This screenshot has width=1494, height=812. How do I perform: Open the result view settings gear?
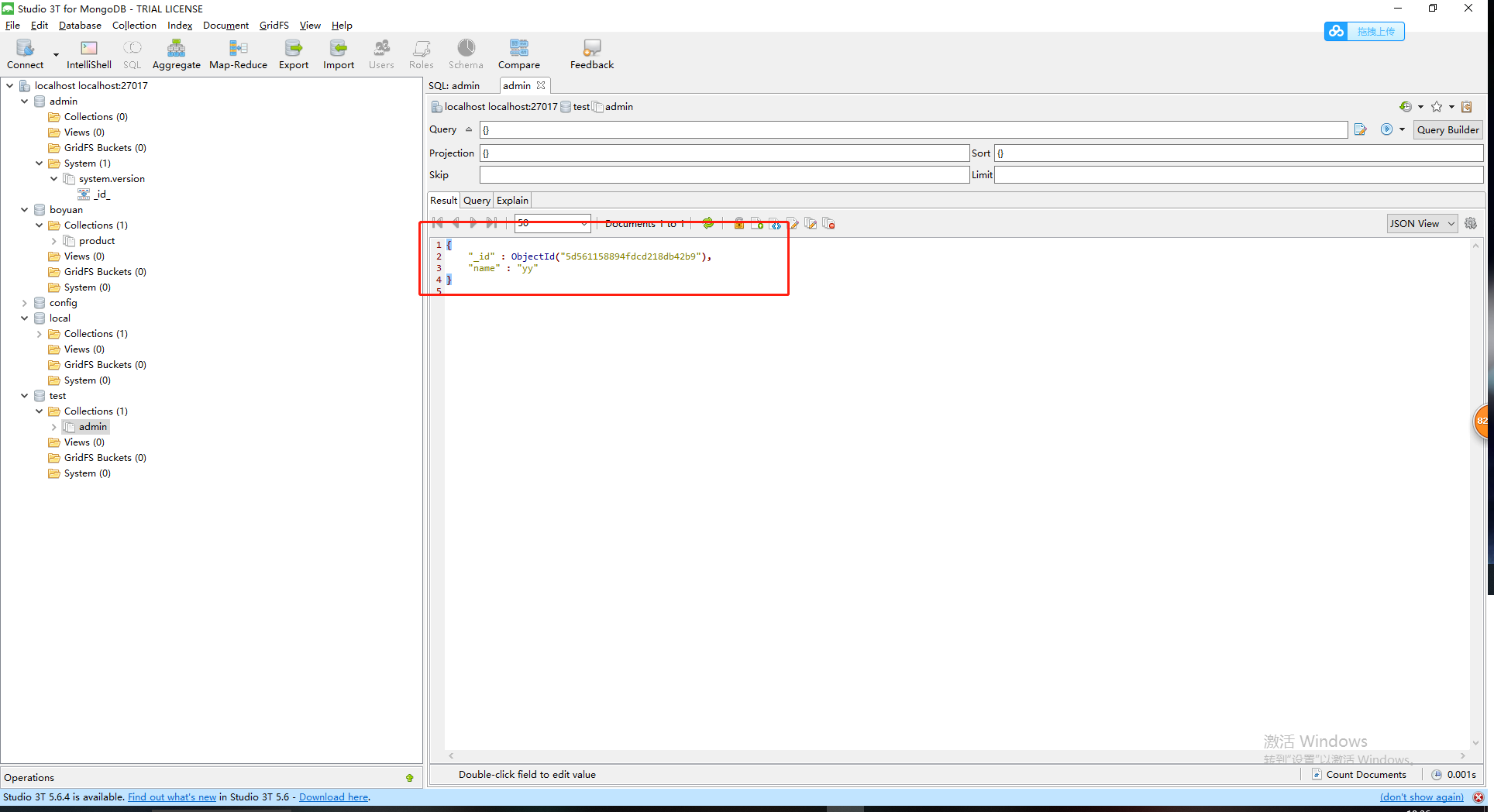pyautogui.click(x=1470, y=223)
